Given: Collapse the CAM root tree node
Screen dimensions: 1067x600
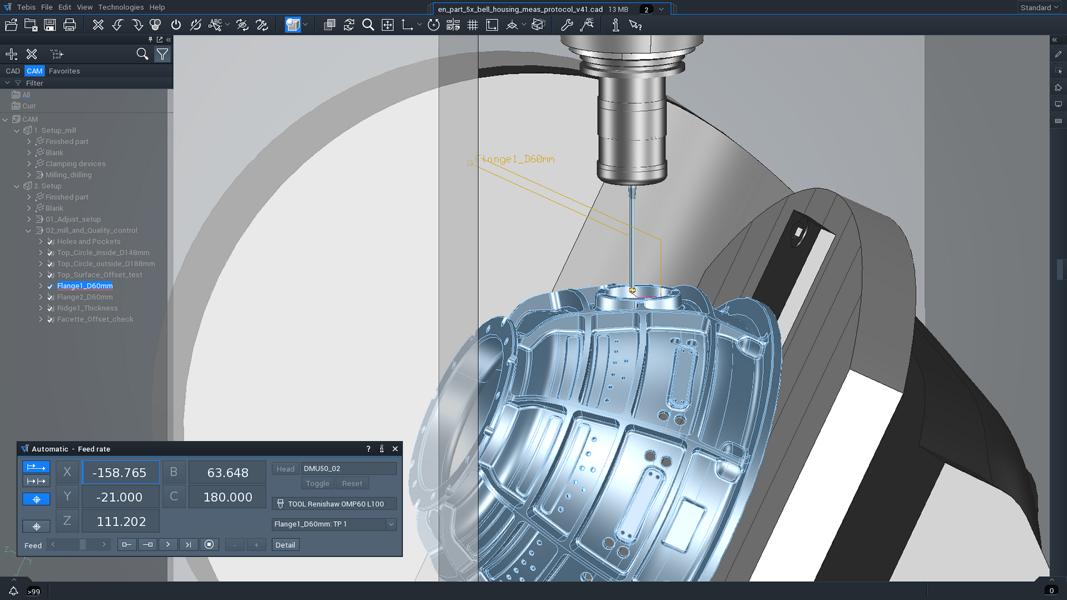Looking at the screenshot, I should 5,119.
